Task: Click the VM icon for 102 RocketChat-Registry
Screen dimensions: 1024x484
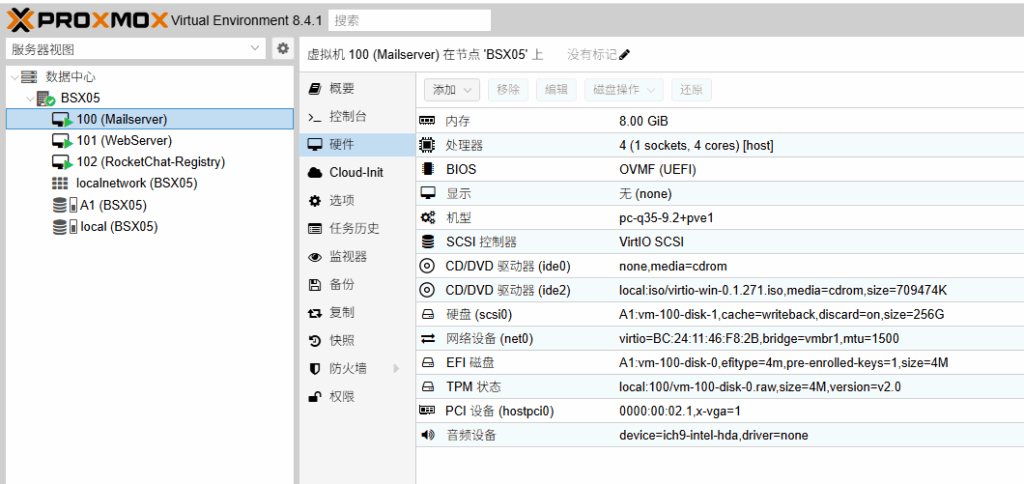Action: (61, 162)
